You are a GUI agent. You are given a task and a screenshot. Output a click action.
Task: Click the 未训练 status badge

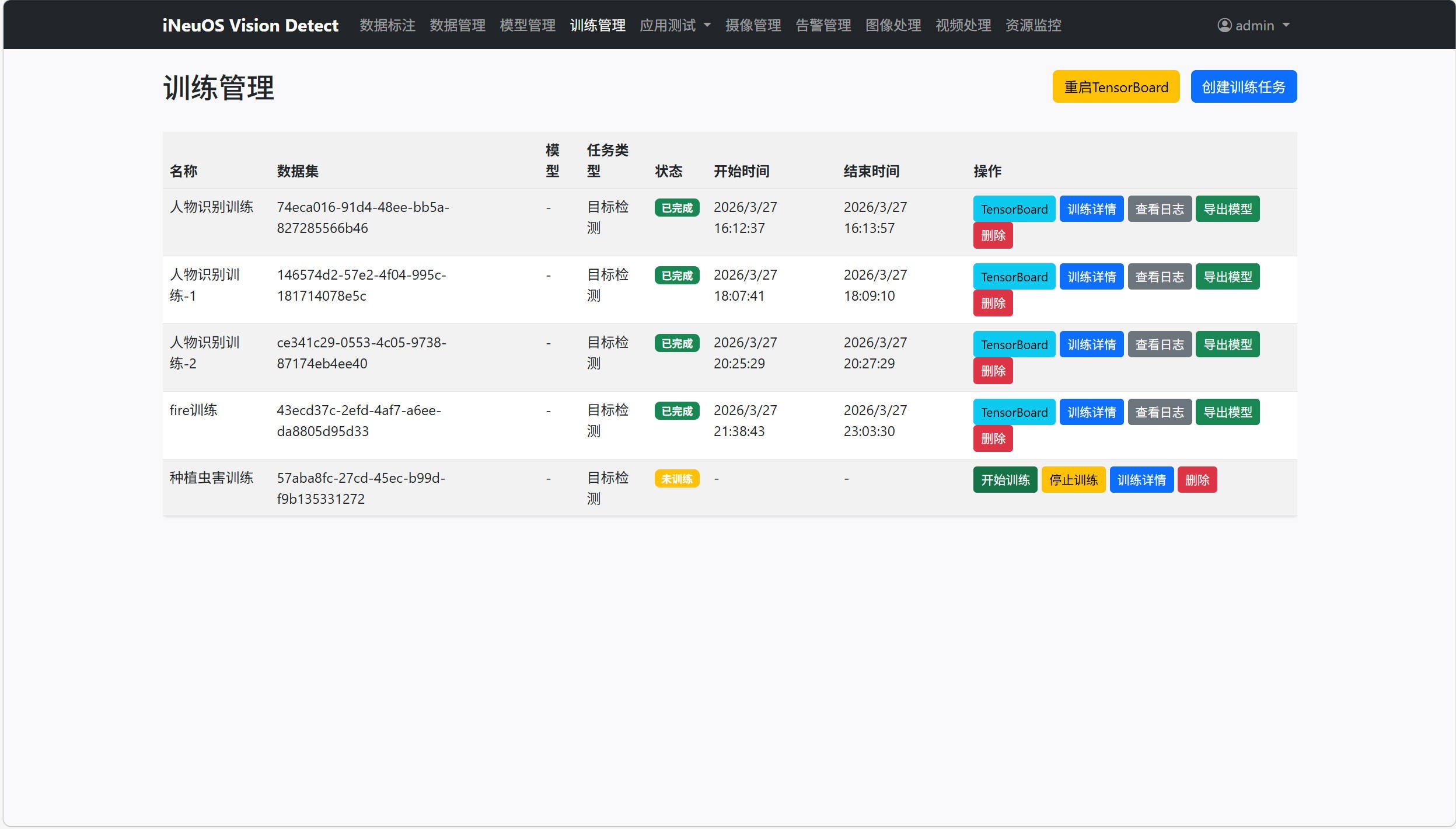click(676, 479)
